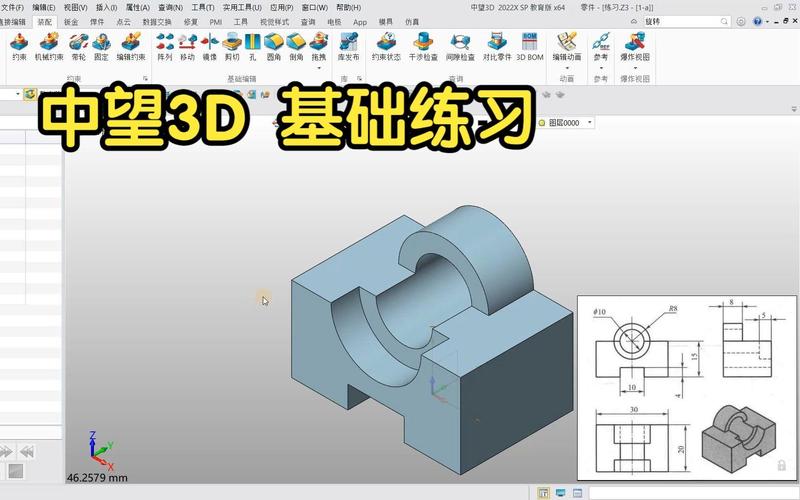This screenshot has width=800, height=500.
Task: Switch to the 数据交换 ribbon tab
Action: 157,22
